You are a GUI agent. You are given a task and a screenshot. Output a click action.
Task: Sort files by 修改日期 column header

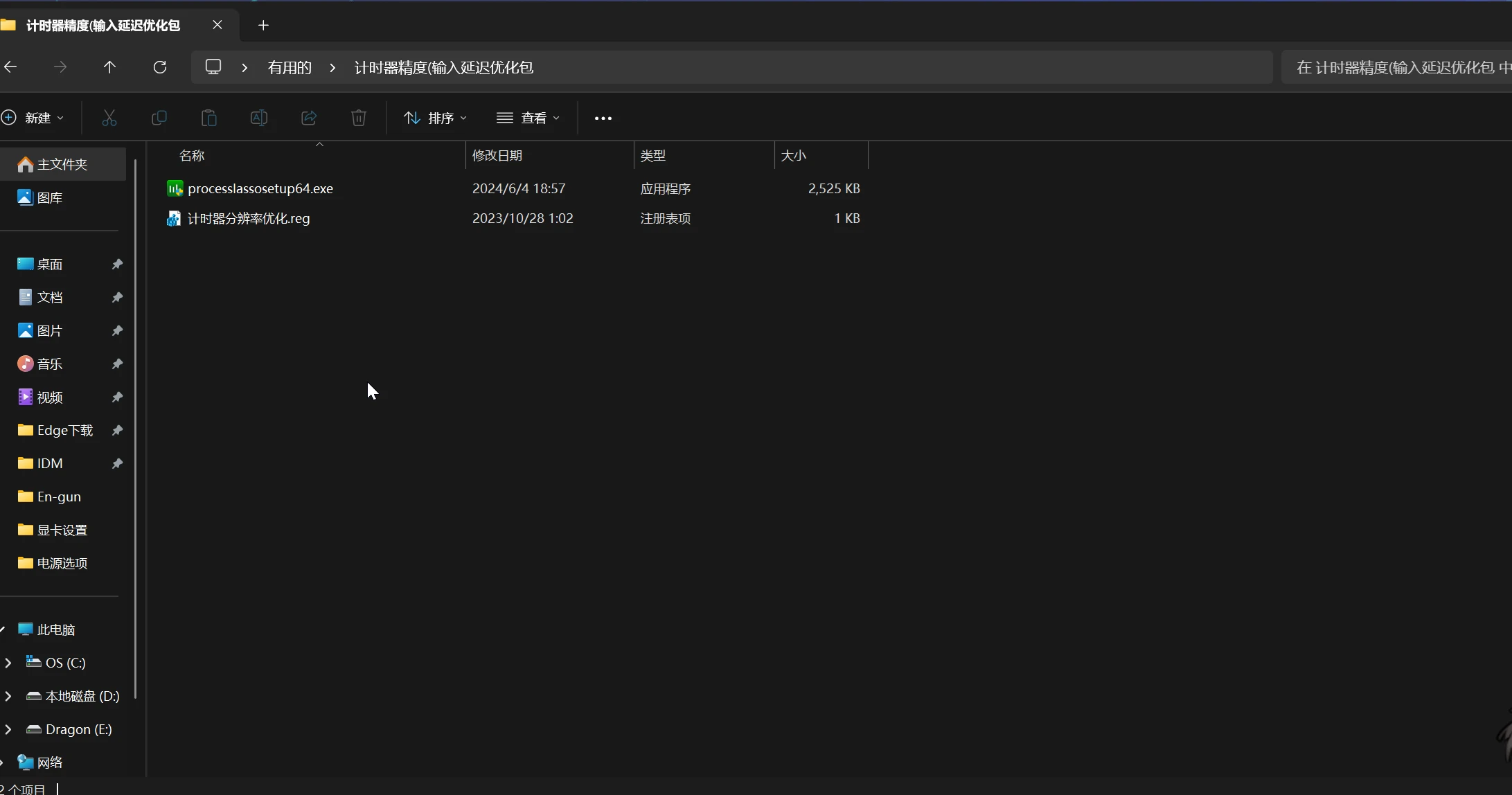497,155
